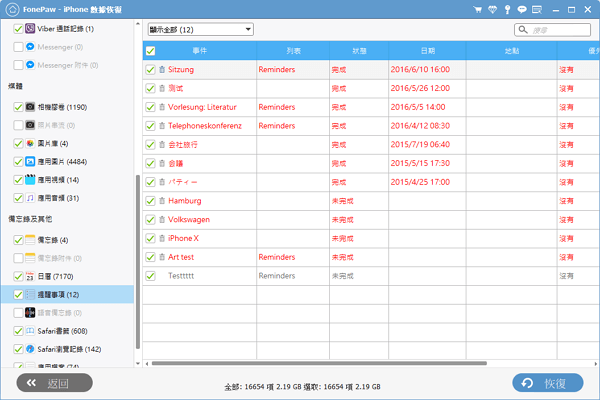Screen dimensions: 600x400
Task: Uncheck the calendar (7170) checkbox
Action: 18,276
